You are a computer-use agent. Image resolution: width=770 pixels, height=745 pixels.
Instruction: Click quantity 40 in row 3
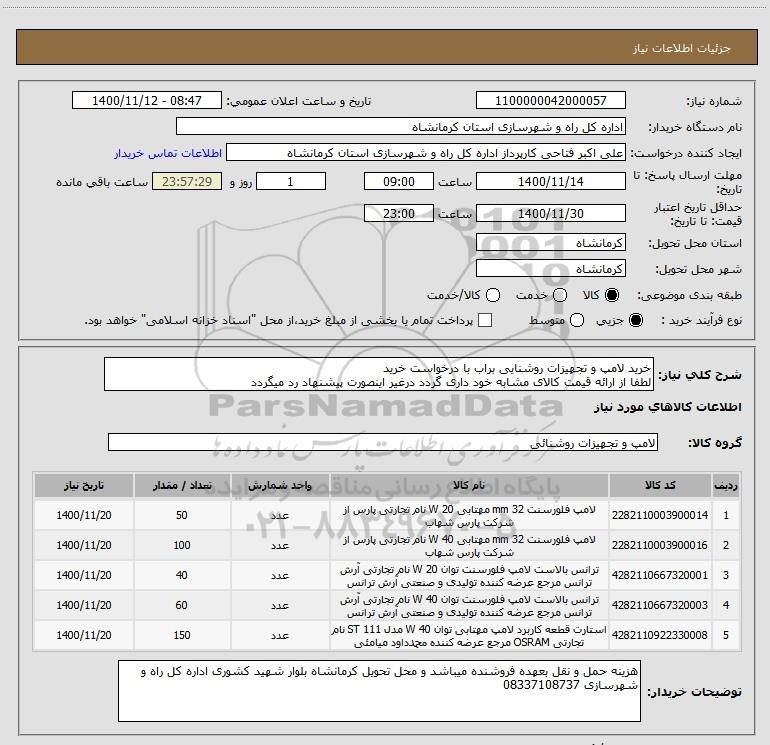(x=182, y=575)
